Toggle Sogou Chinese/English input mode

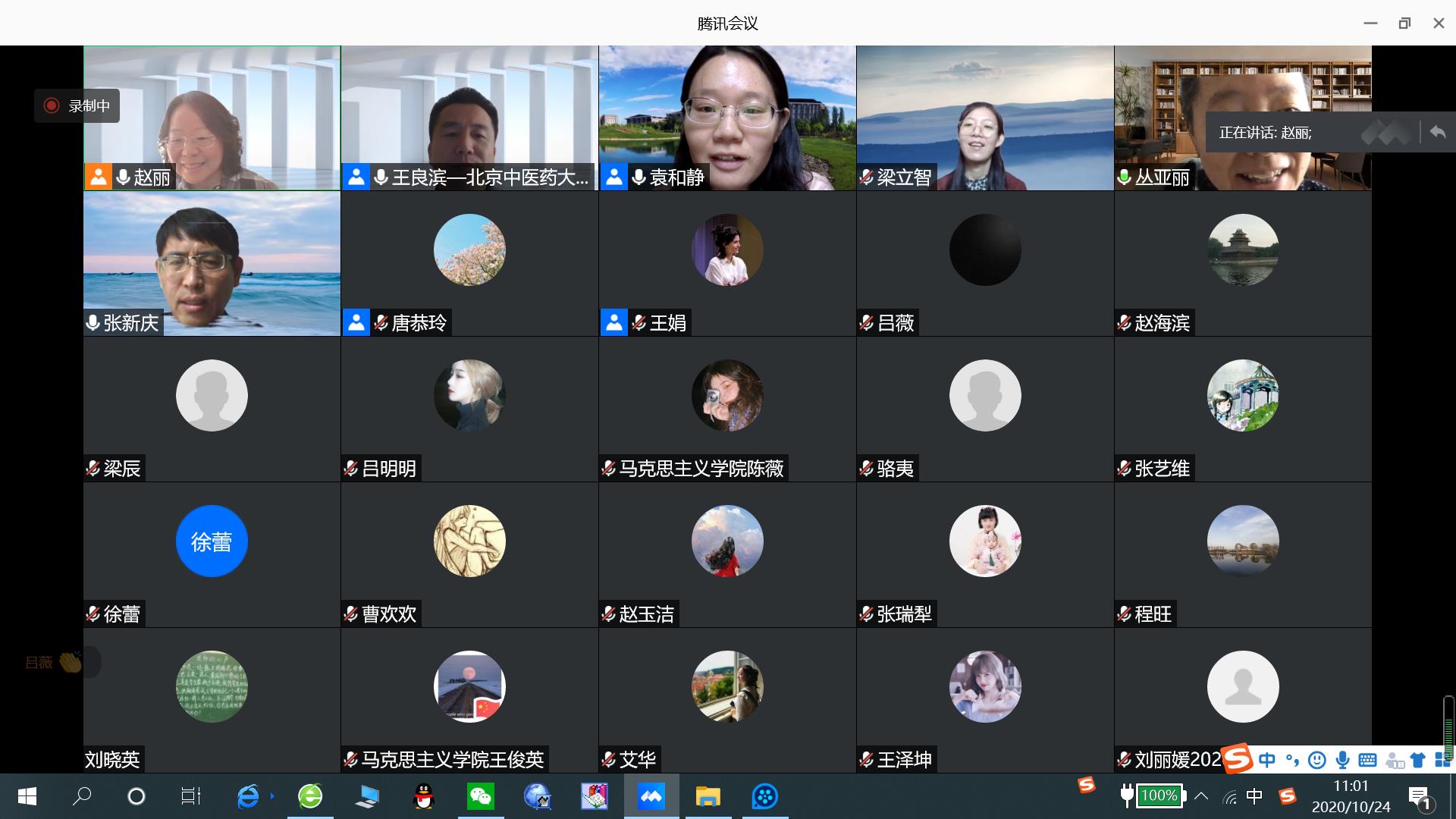click(1267, 759)
